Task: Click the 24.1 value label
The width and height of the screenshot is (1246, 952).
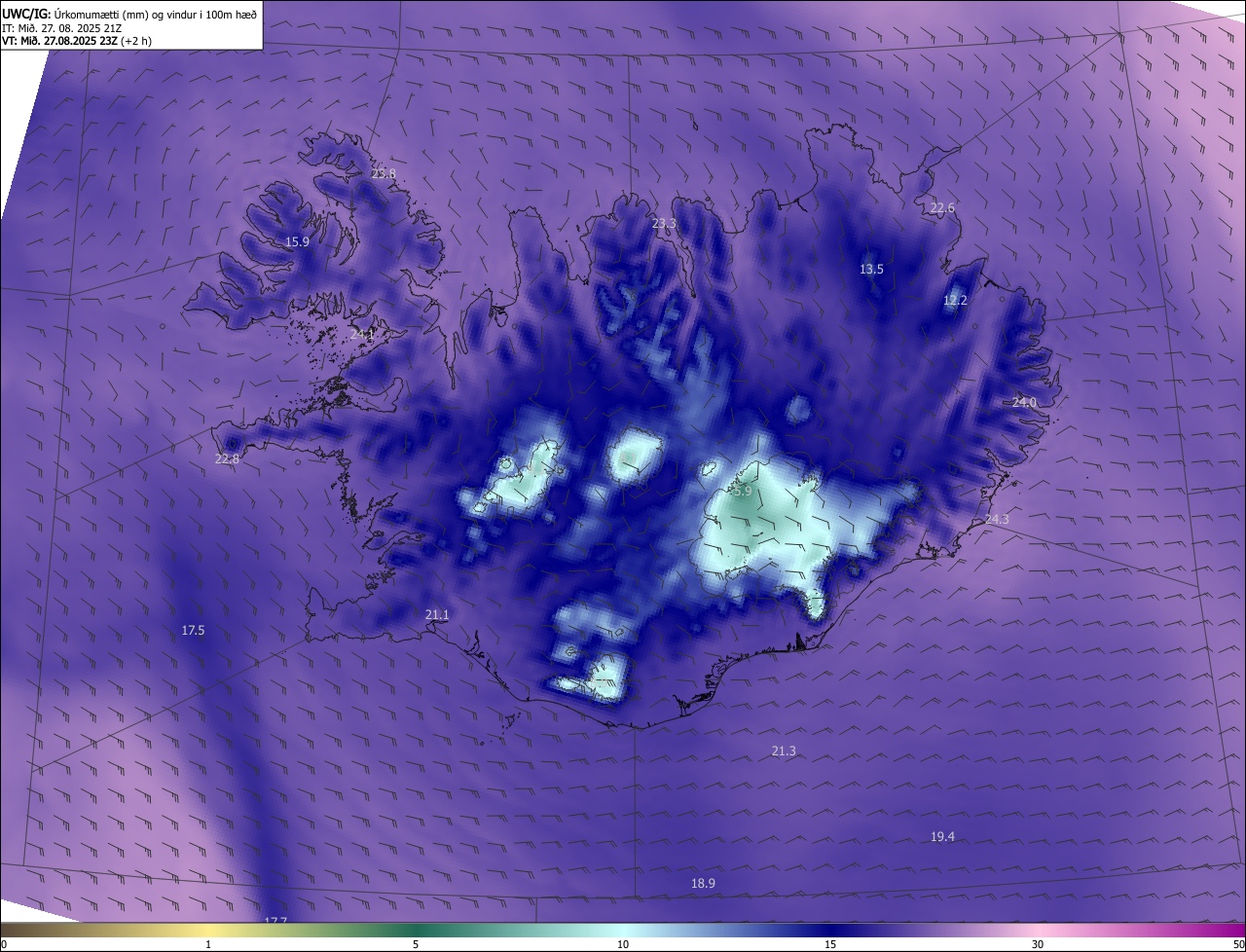Action: click(x=362, y=335)
